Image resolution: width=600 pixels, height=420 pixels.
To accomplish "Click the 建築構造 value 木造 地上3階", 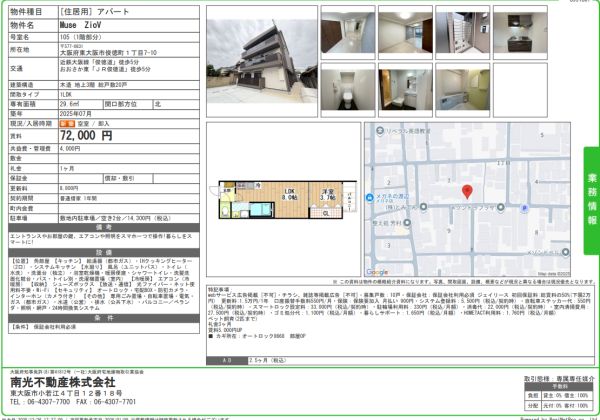I will [x=93, y=85].
